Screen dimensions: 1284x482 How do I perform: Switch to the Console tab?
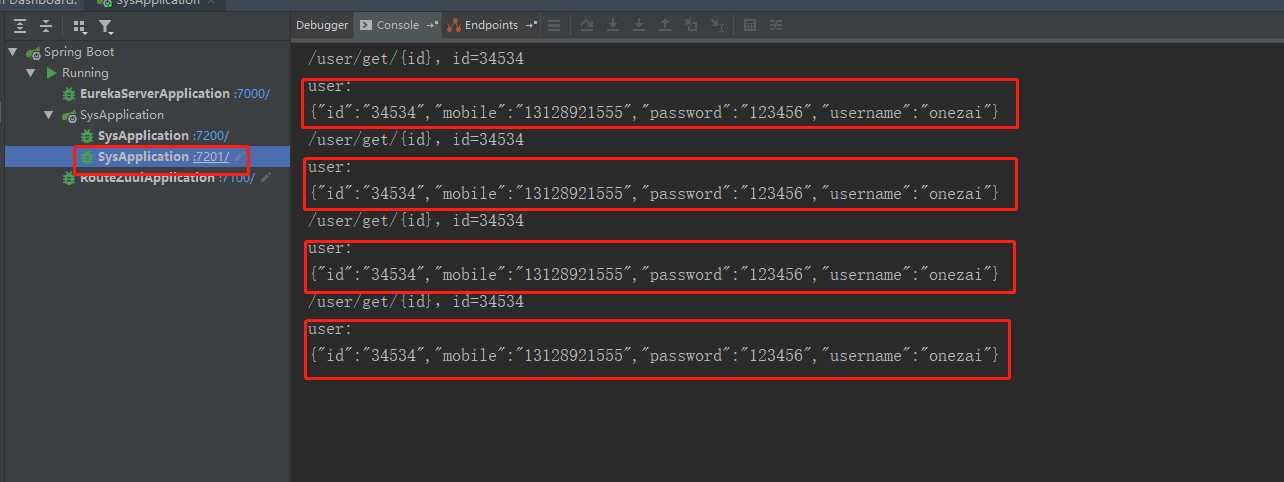point(397,25)
